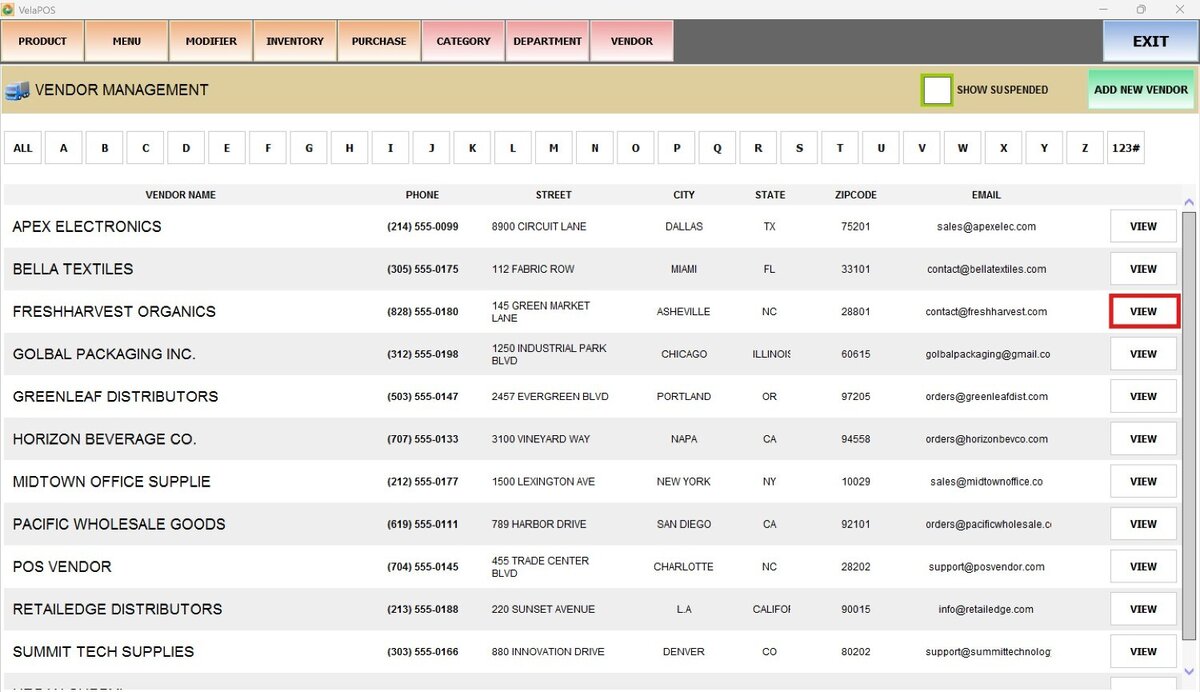Filter vendors by letter G
The image size is (1200, 692).
point(309,148)
